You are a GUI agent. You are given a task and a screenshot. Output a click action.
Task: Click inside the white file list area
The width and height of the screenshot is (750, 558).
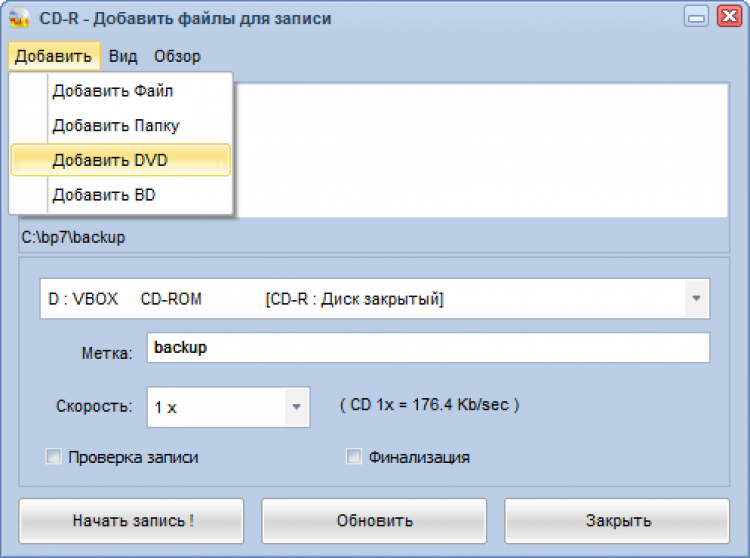click(x=480, y=150)
